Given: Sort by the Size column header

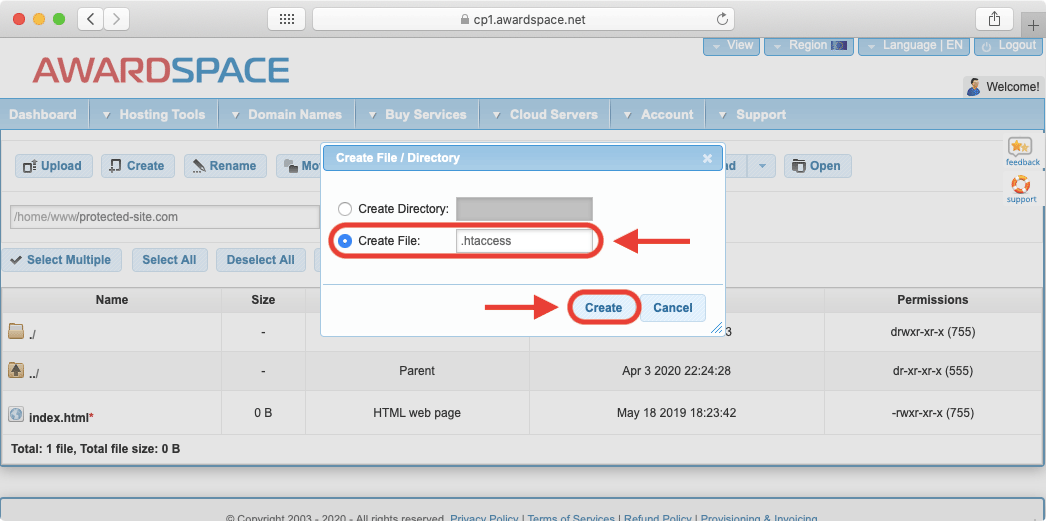Looking at the screenshot, I should tap(264, 300).
